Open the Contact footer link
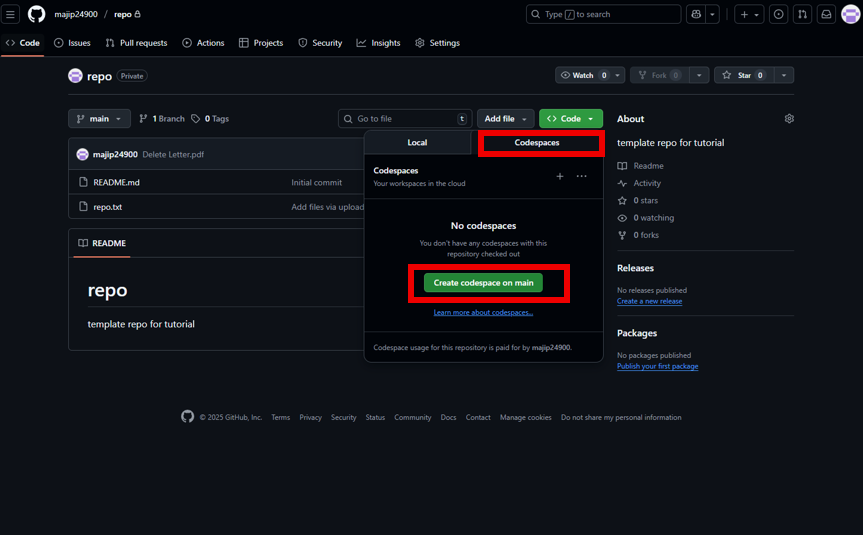 point(478,417)
